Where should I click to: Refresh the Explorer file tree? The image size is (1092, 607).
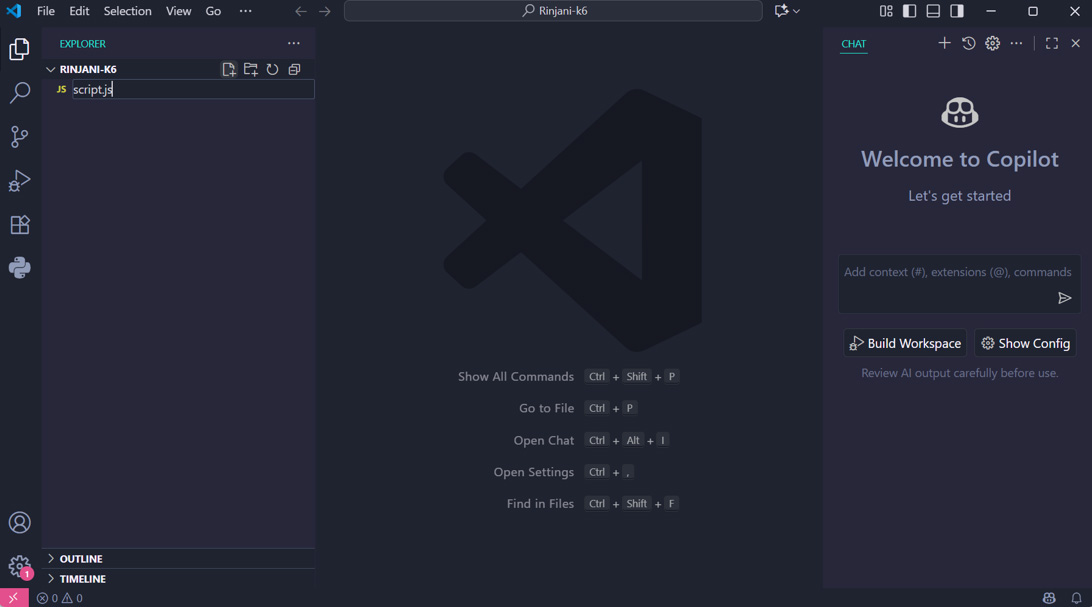tap(272, 69)
